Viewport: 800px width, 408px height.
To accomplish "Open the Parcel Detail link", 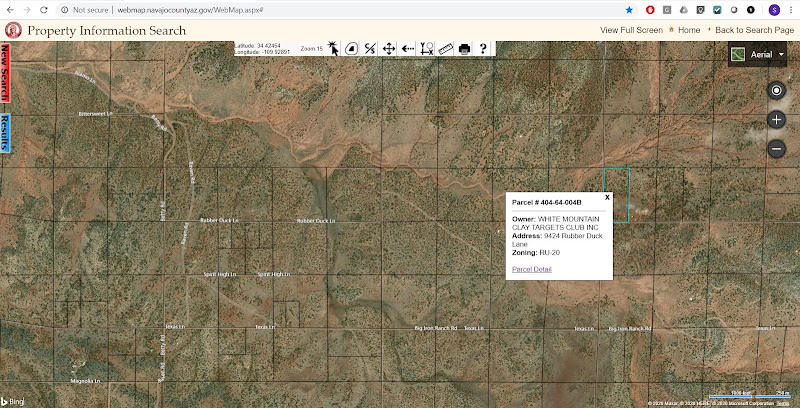I will tap(531, 269).
